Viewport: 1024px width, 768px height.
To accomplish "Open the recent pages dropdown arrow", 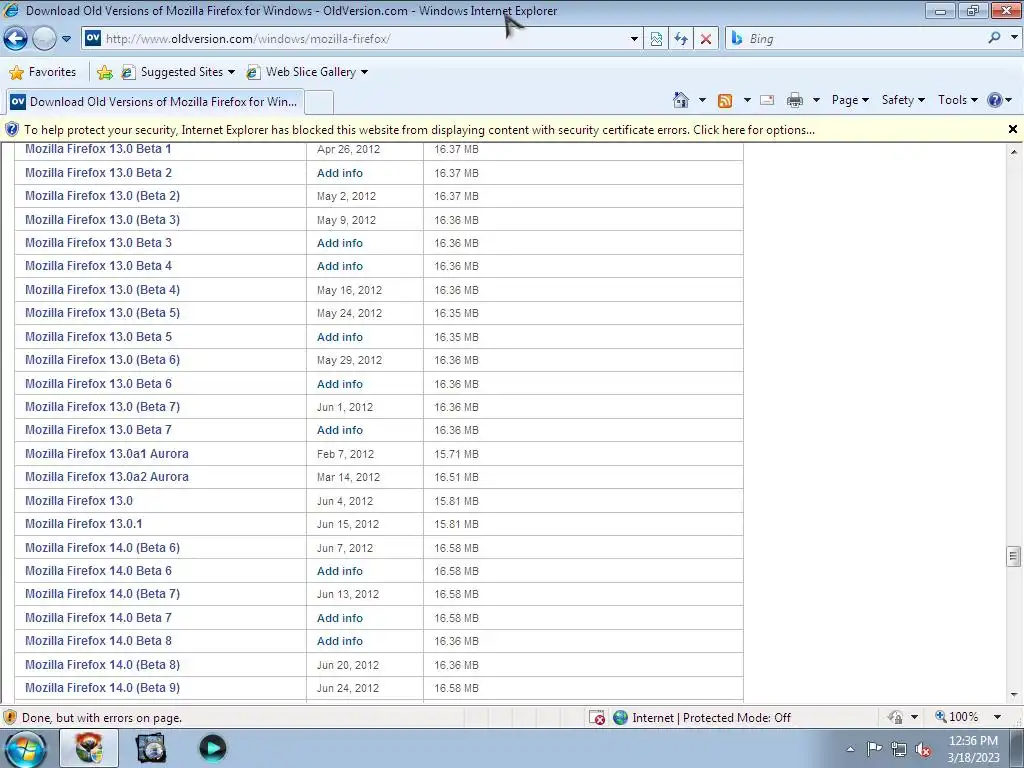I will [x=66, y=39].
